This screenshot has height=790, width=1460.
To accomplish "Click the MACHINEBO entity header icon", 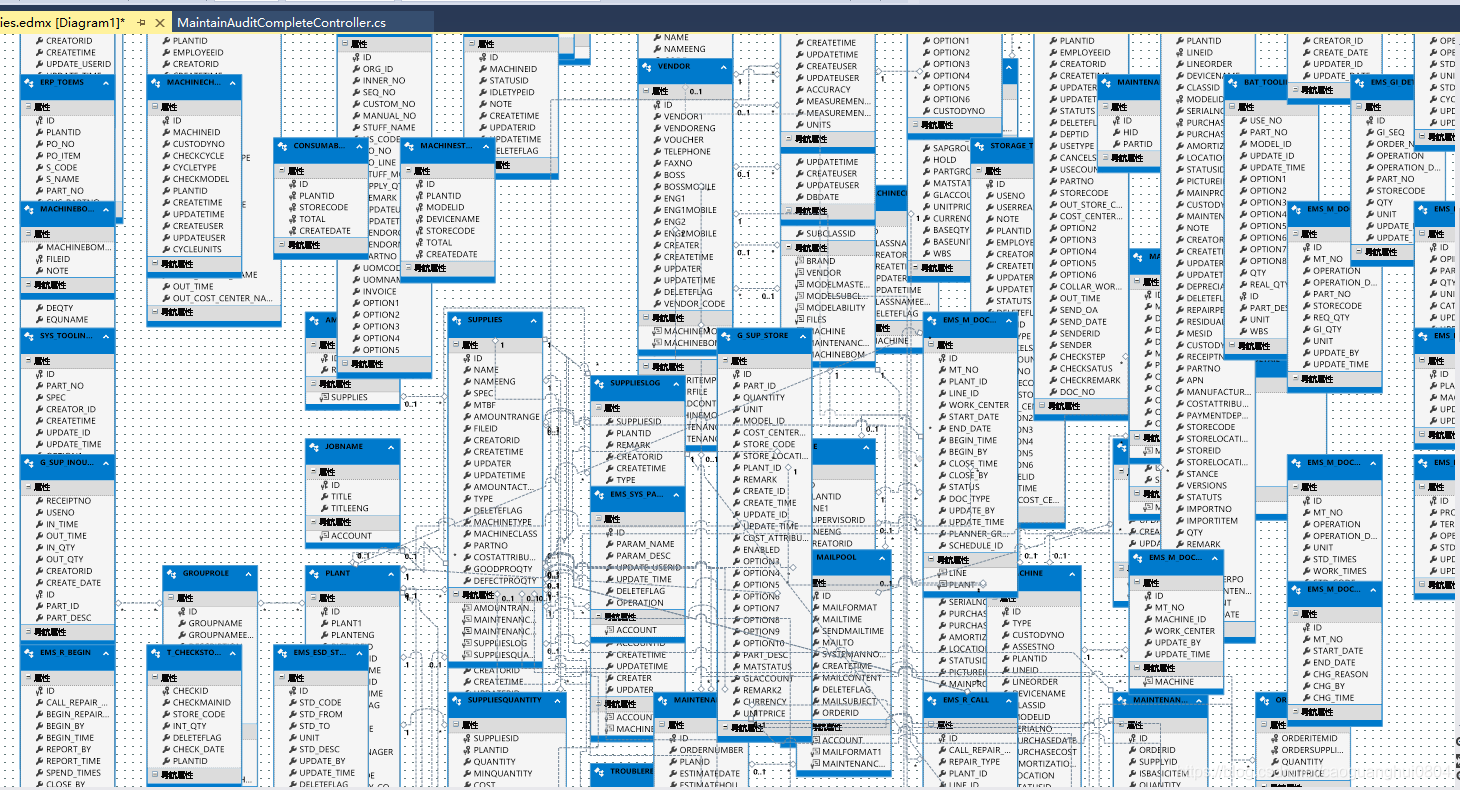I will click(x=31, y=209).
